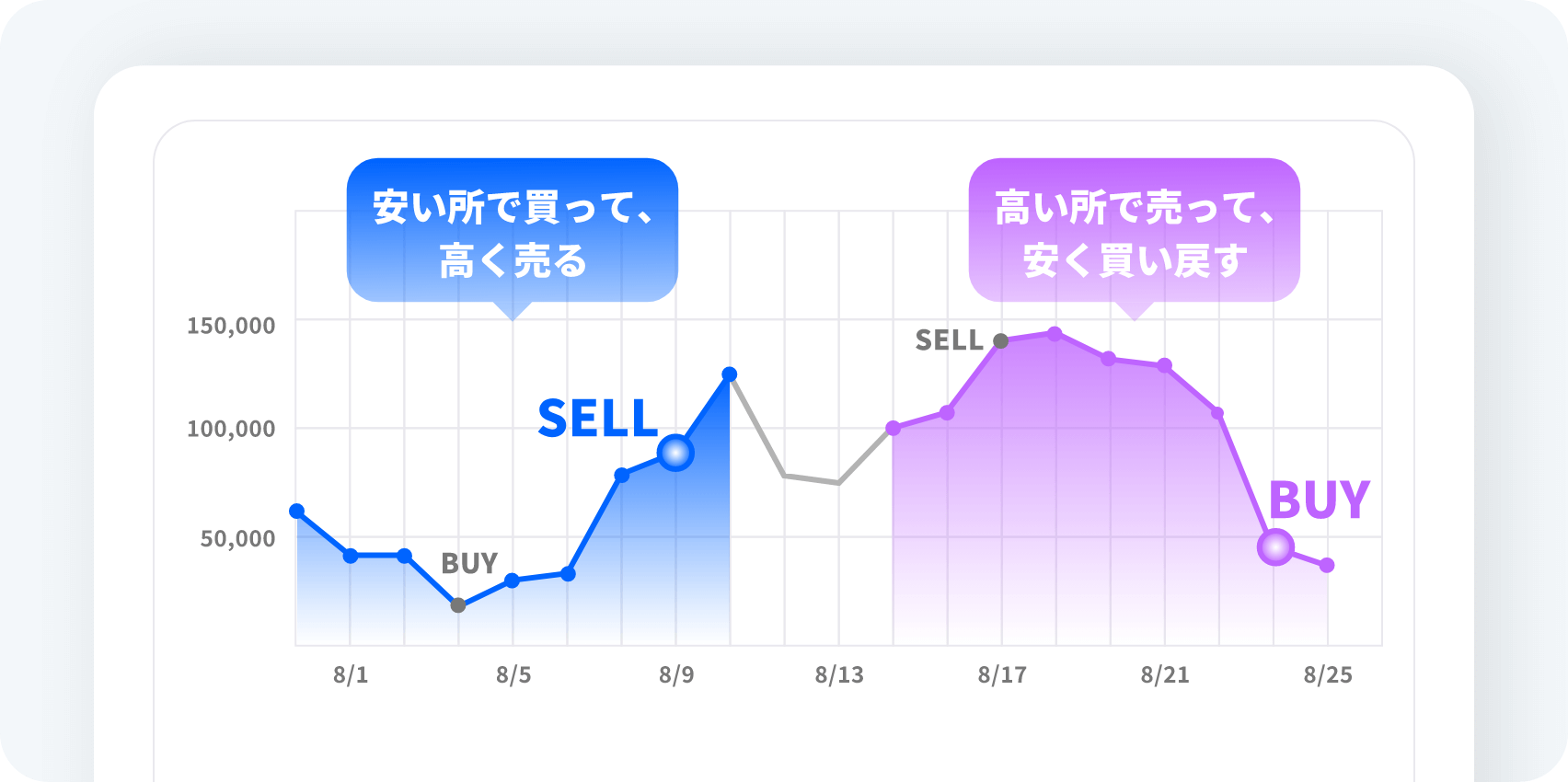Click the glowing blue SELL marker point

point(675,453)
